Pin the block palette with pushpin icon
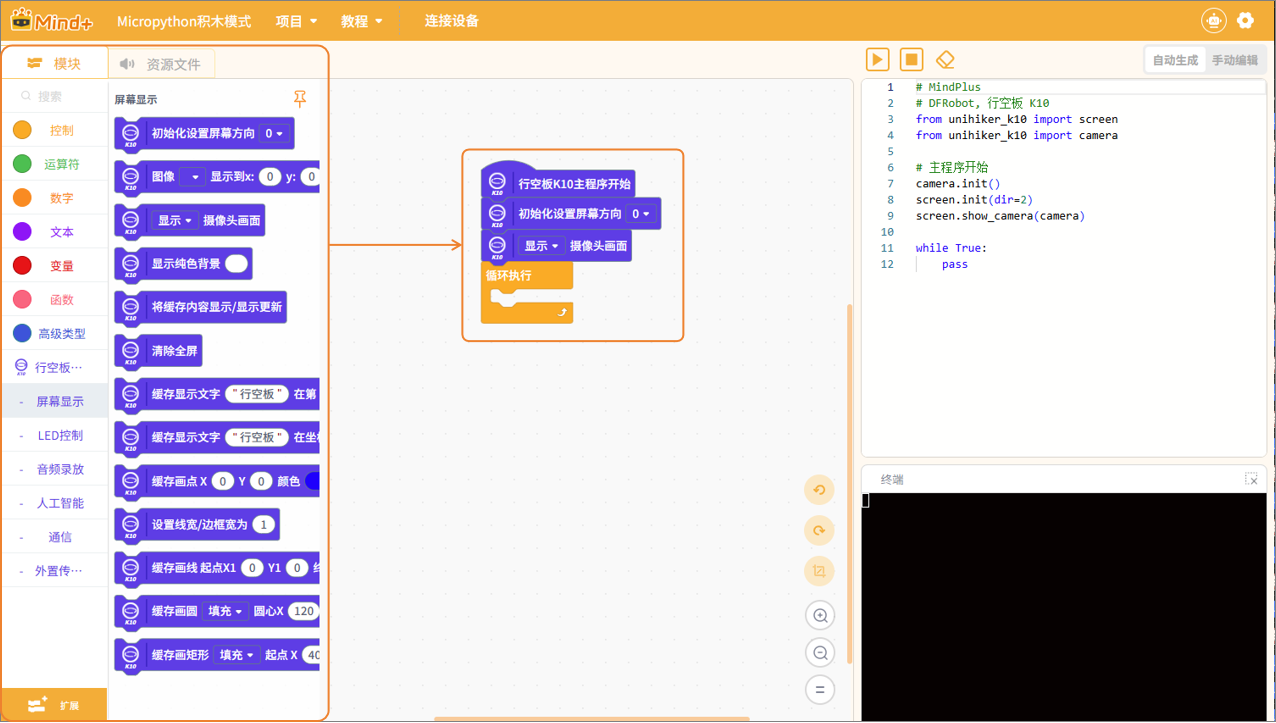This screenshot has height=723, width=1276. click(300, 99)
